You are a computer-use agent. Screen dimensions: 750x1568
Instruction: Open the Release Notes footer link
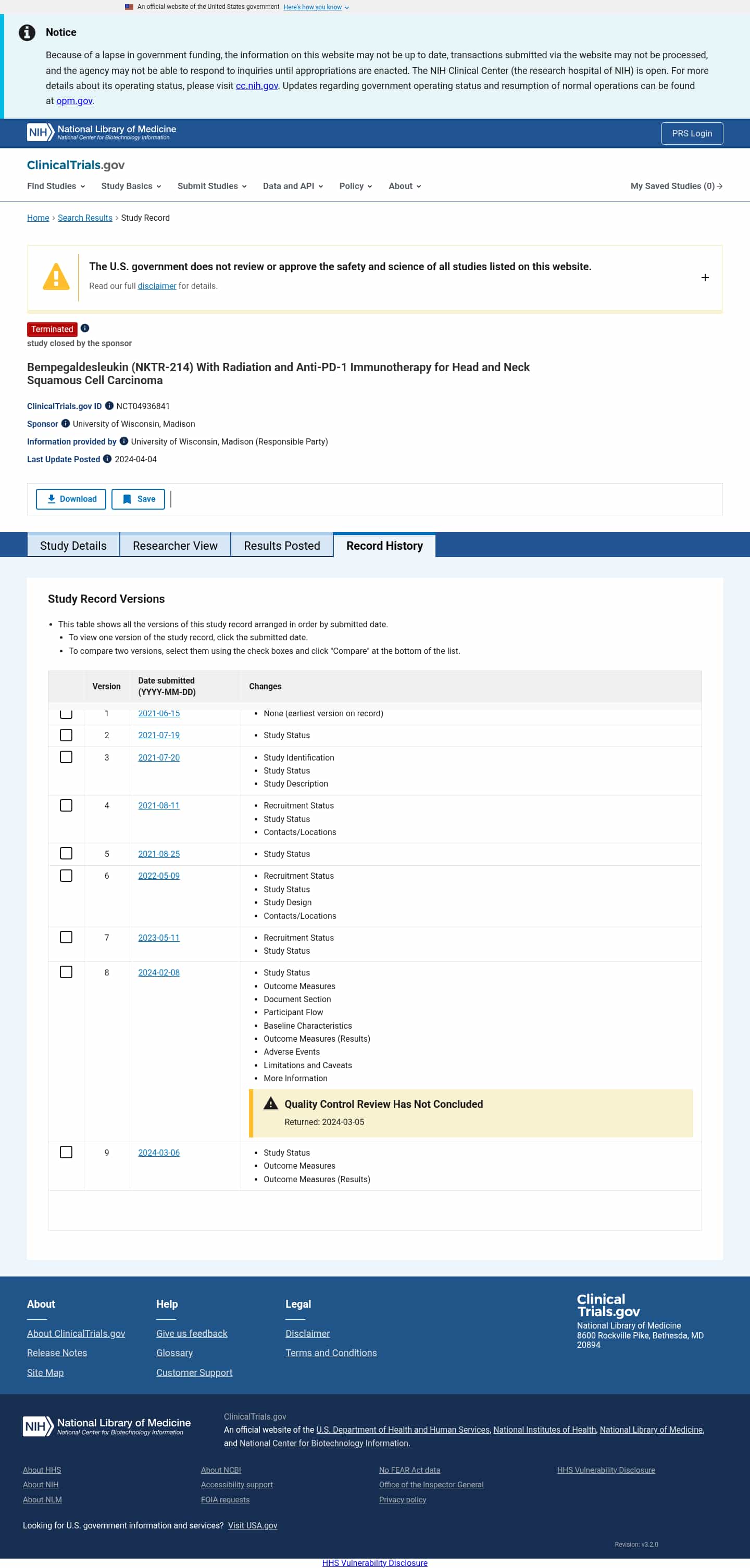click(57, 1352)
